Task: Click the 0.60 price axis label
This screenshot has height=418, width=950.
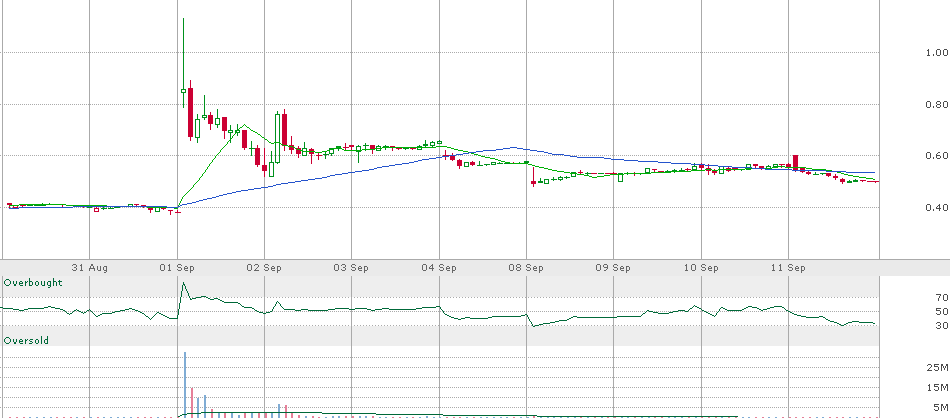Action: coord(937,156)
